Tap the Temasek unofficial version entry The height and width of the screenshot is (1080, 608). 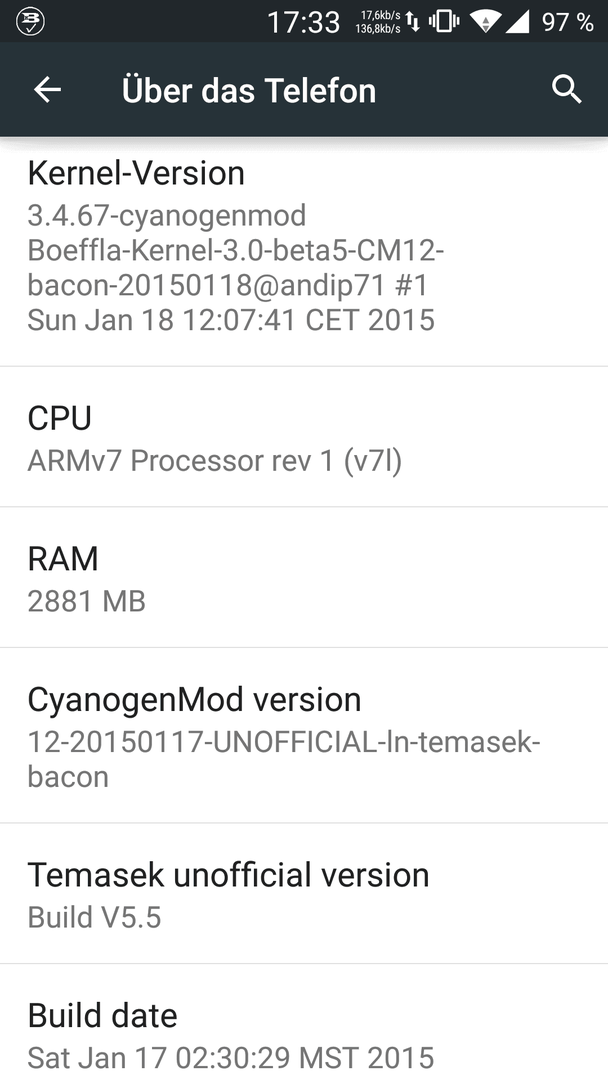[x=304, y=893]
